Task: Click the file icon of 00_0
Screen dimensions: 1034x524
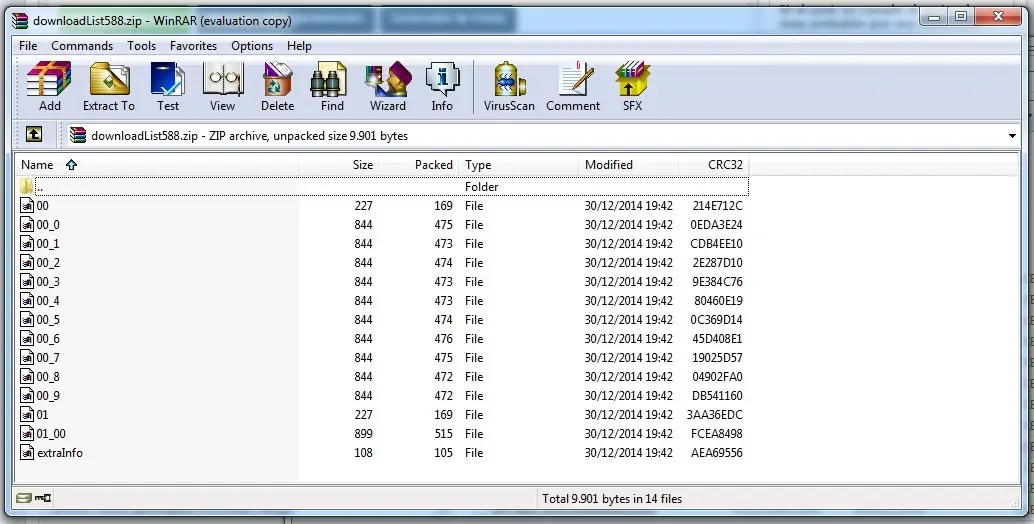Action: pyautogui.click(x=27, y=225)
